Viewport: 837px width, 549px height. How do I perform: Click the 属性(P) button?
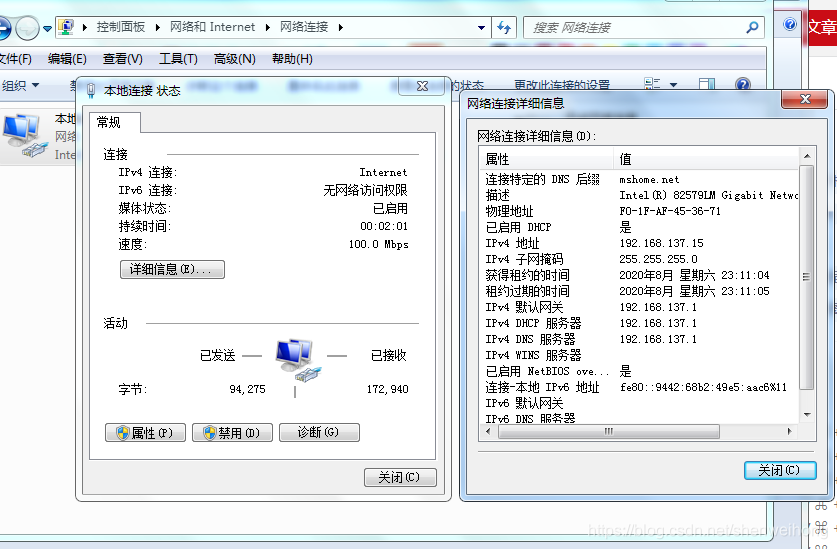coord(145,433)
